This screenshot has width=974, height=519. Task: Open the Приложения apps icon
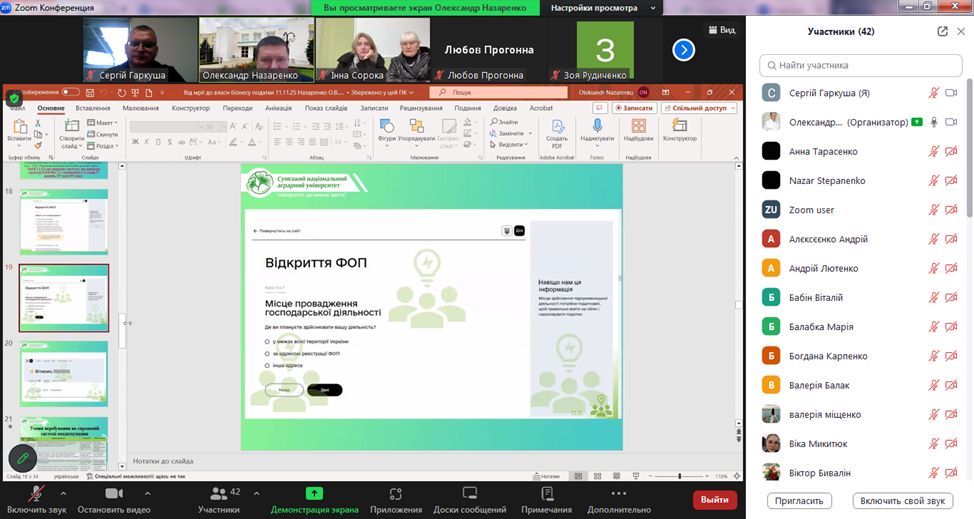tap(396, 494)
